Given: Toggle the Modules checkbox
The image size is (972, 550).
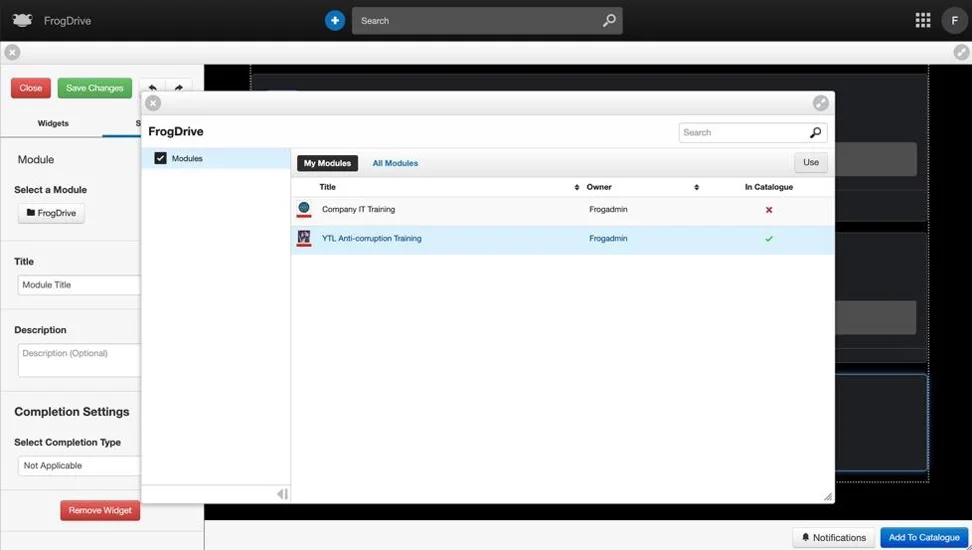Looking at the screenshot, I should point(161,158).
